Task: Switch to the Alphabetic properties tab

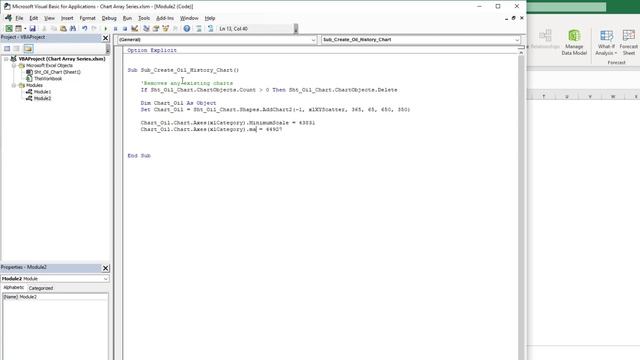Action: click(13, 288)
